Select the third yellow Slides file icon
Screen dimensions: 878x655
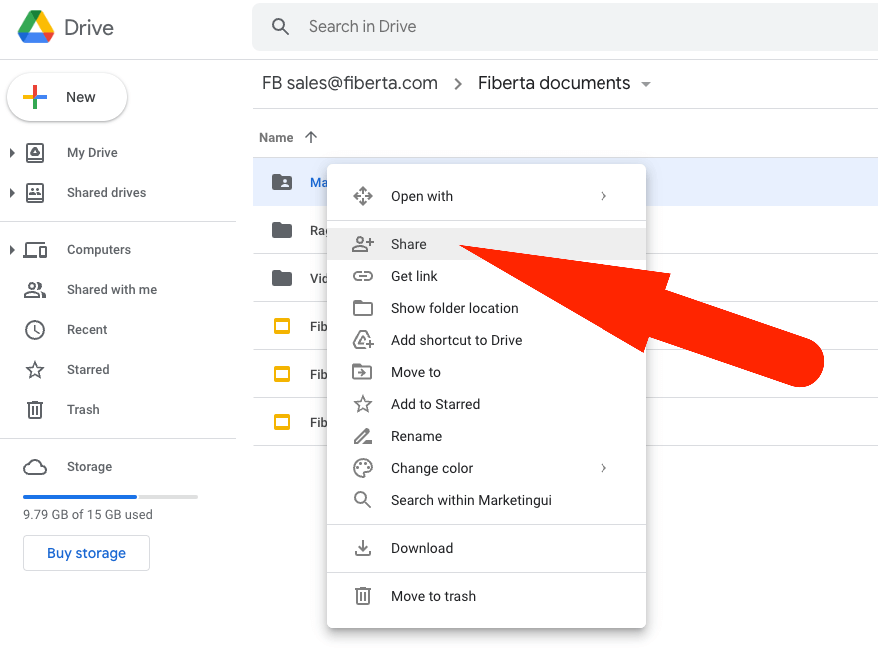282,422
